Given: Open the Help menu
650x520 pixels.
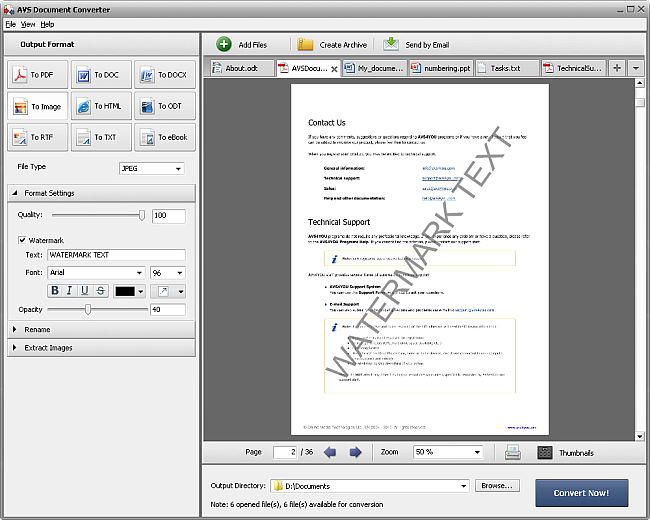Looking at the screenshot, I should tap(47, 24).
